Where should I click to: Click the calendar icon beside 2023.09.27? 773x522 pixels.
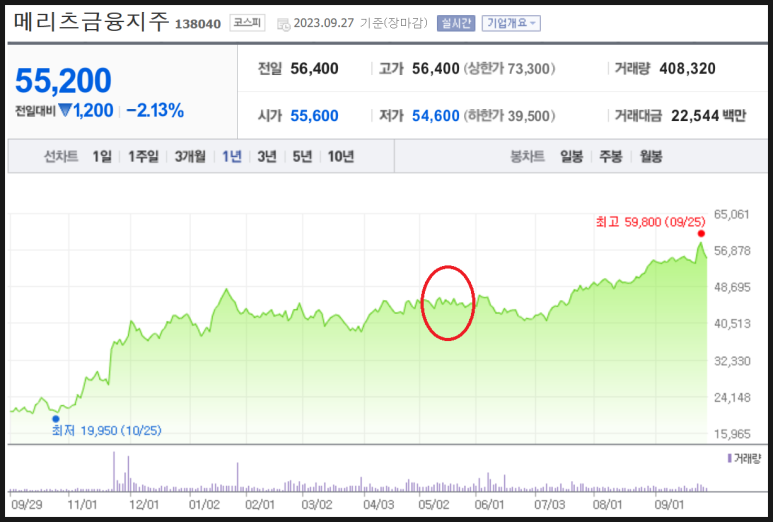pos(283,24)
